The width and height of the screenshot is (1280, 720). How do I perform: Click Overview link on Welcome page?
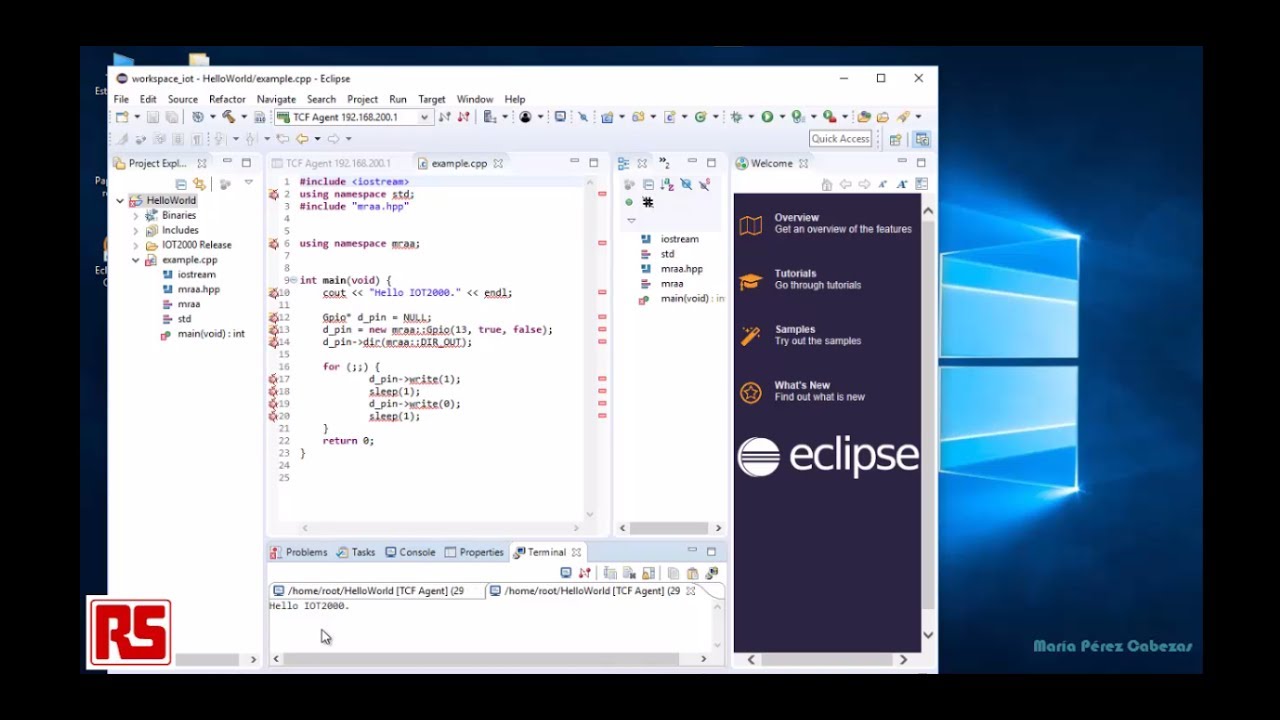tap(797, 217)
